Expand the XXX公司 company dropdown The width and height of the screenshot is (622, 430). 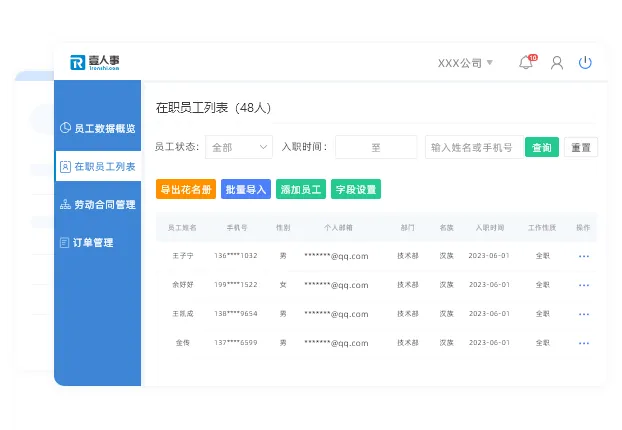point(465,63)
